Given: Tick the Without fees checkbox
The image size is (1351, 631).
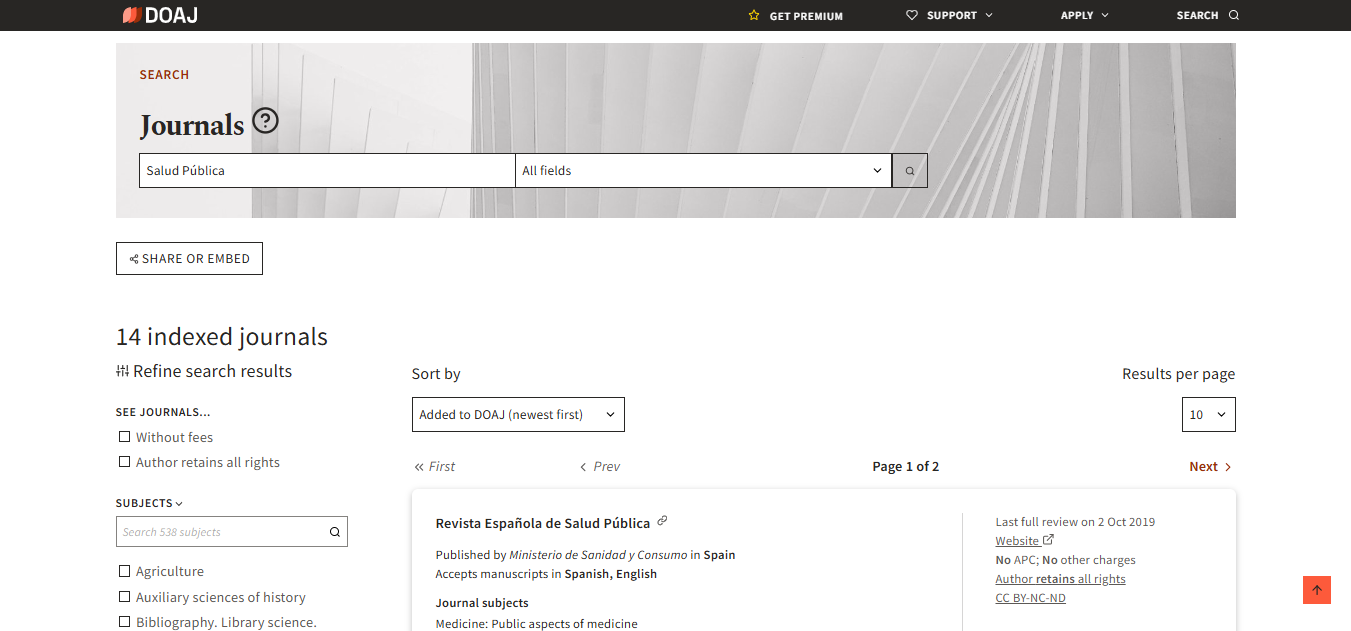Looking at the screenshot, I should [124, 437].
